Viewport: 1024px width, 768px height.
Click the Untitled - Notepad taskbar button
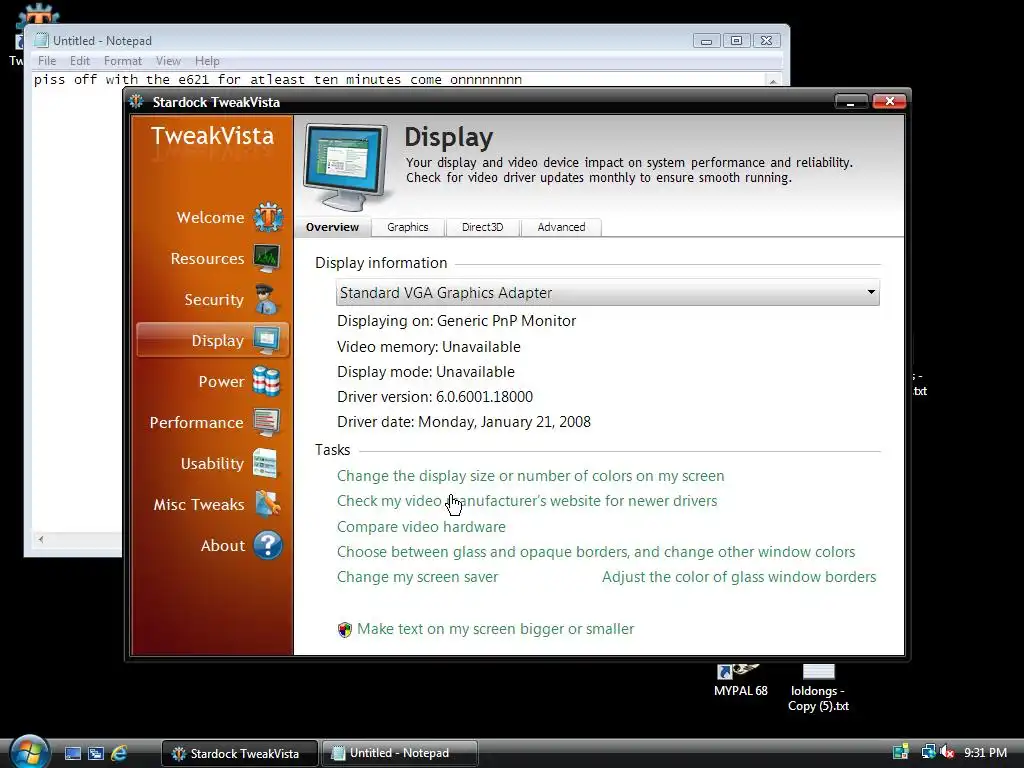[x=400, y=753]
